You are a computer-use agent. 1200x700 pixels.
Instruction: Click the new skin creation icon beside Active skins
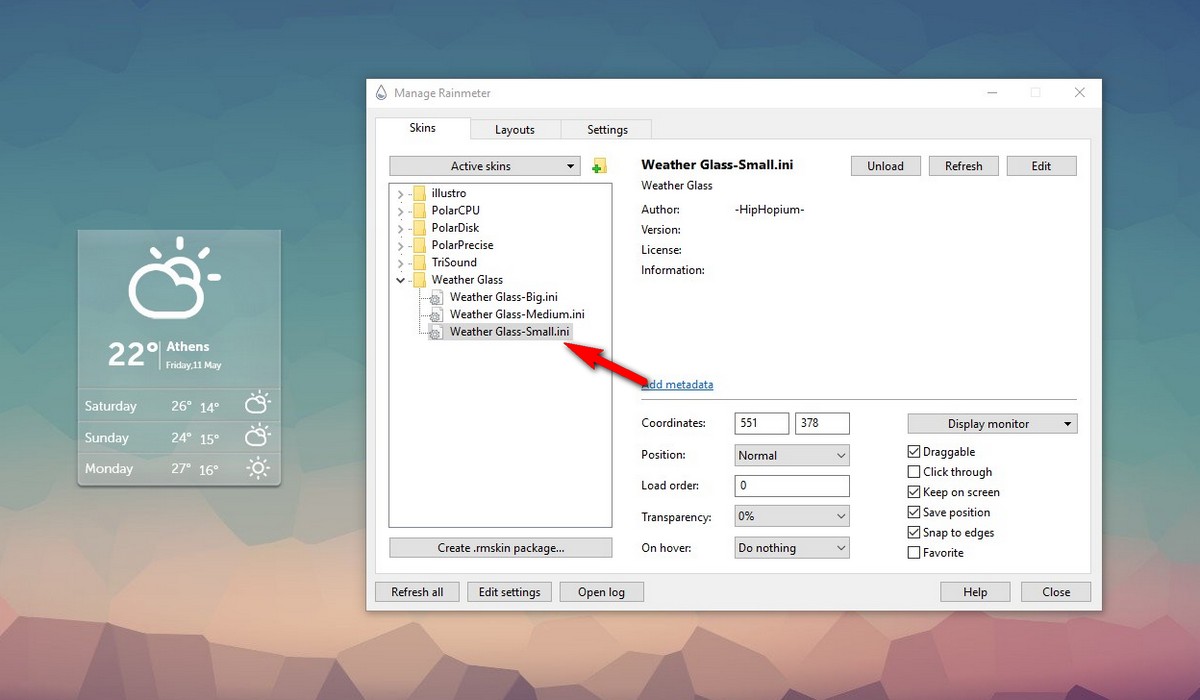tap(598, 165)
